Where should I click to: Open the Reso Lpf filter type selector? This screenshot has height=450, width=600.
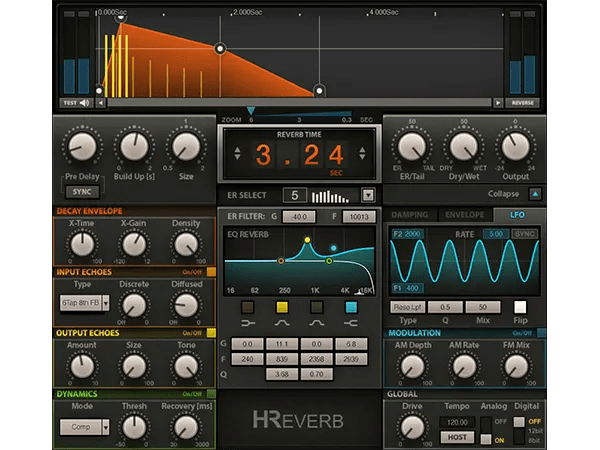408,307
